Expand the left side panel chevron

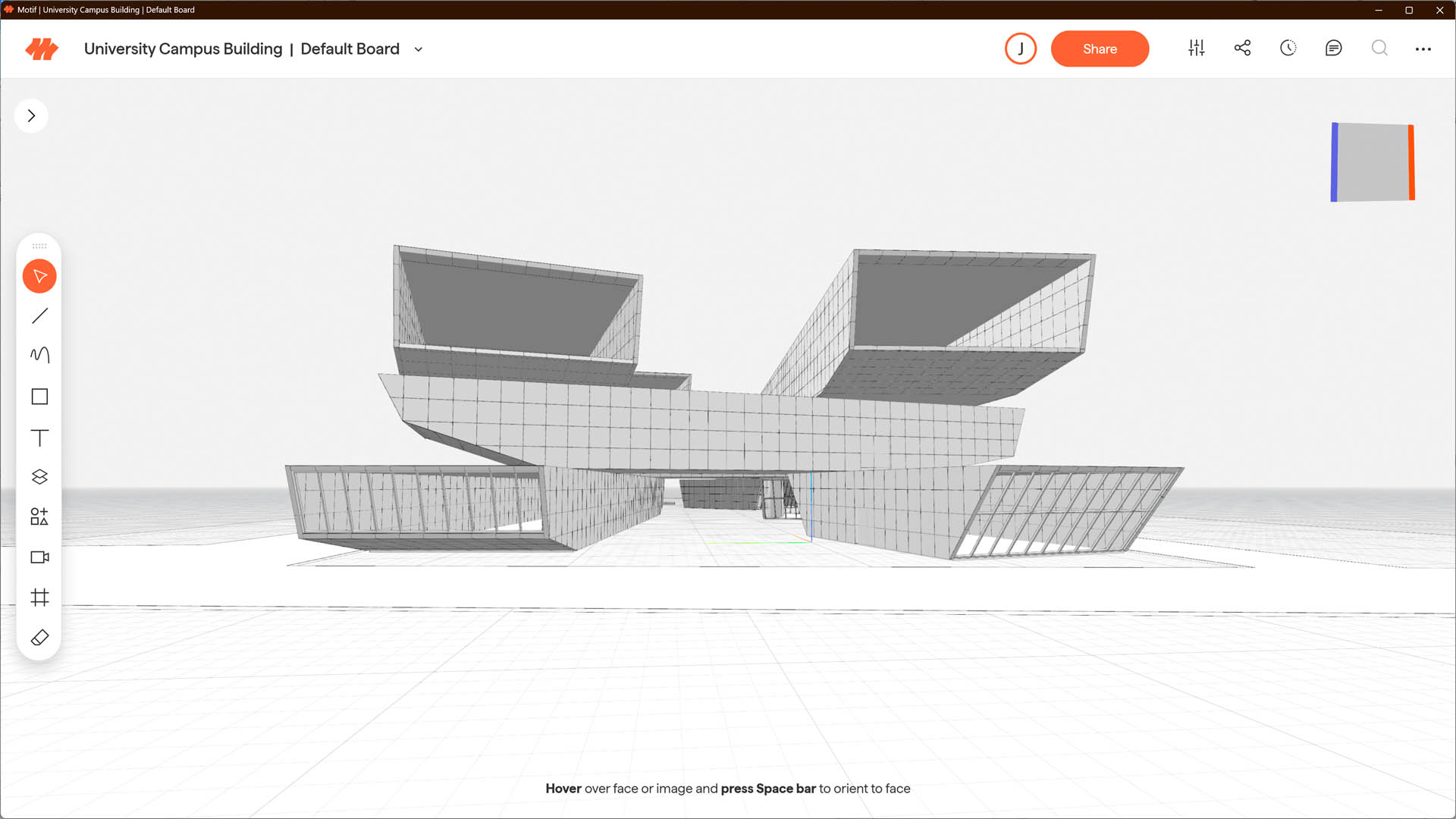[x=31, y=116]
